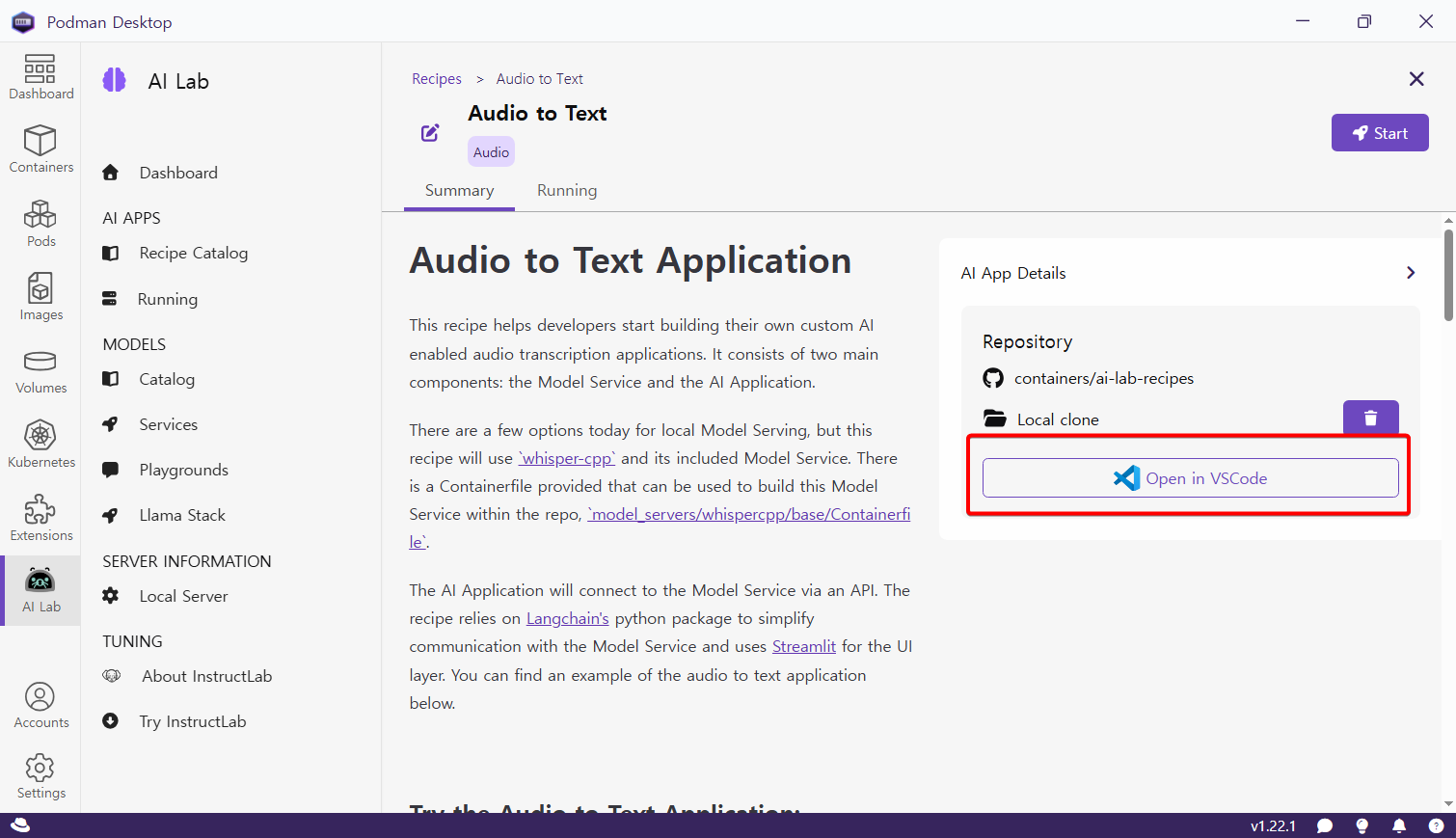1456x838 pixels.
Task: Collapse the AI App Details panel
Action: (1411, 273)
